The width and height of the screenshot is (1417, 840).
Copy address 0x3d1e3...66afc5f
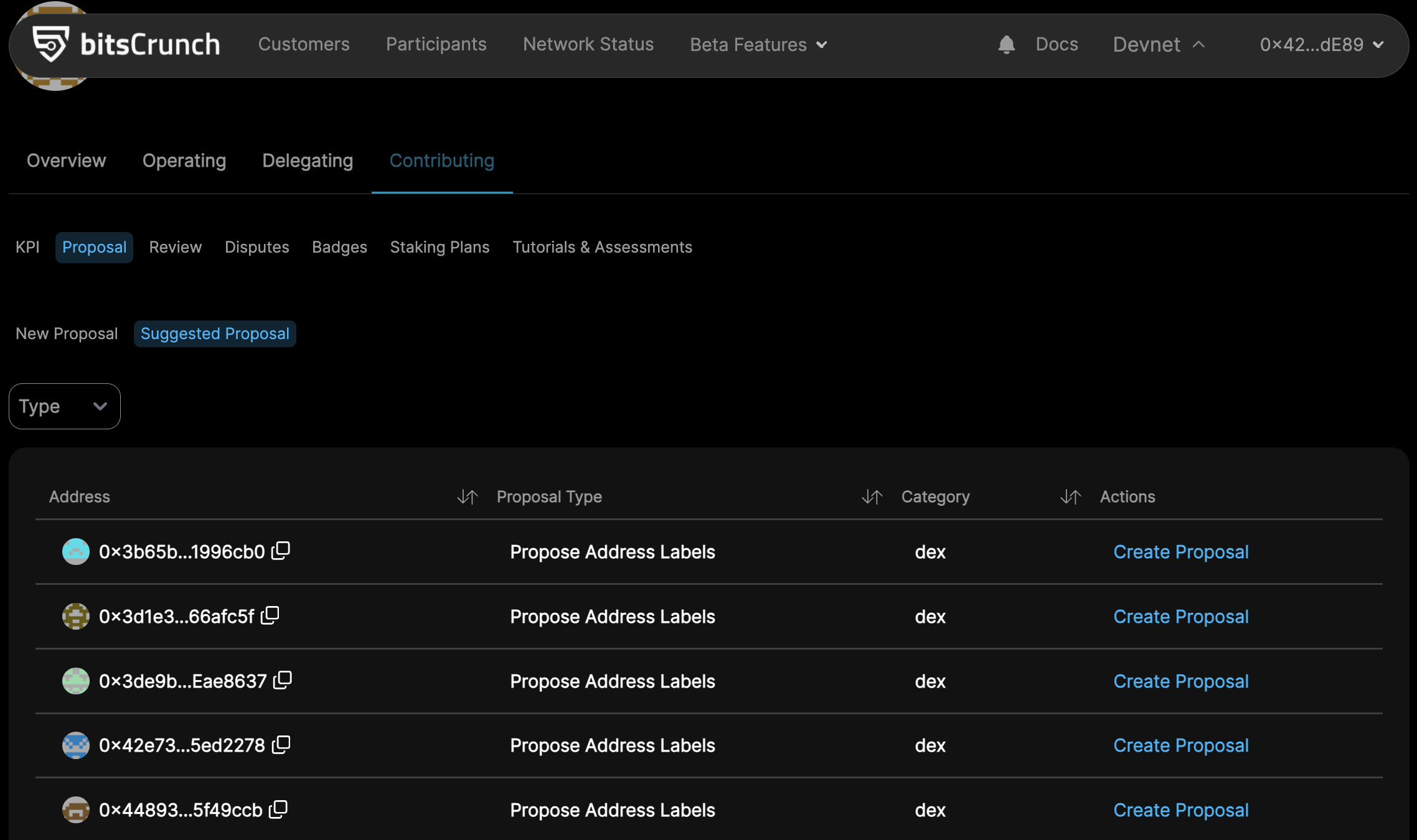(270, 615)
